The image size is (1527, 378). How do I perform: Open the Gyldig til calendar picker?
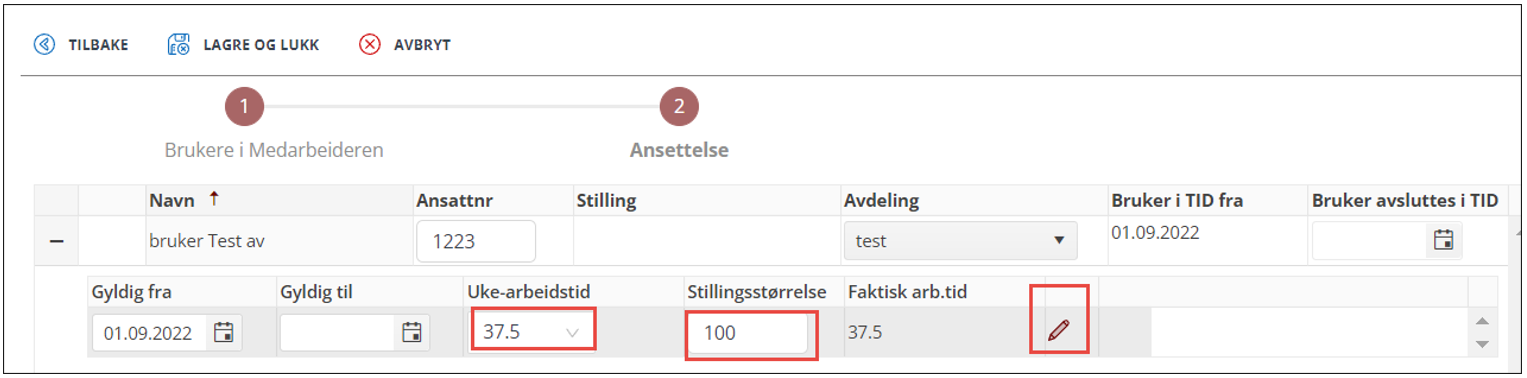411,333
